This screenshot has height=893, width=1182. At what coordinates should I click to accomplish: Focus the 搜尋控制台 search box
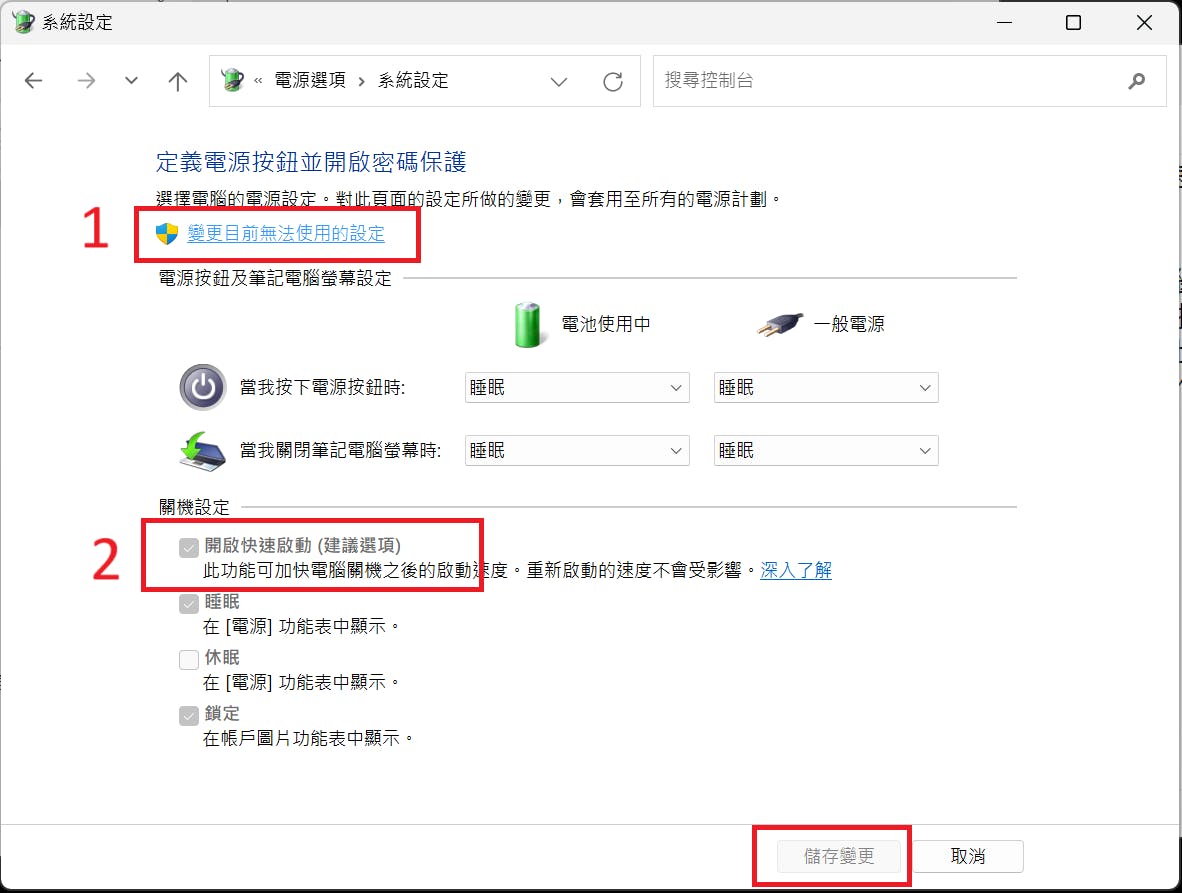(909, 81)
